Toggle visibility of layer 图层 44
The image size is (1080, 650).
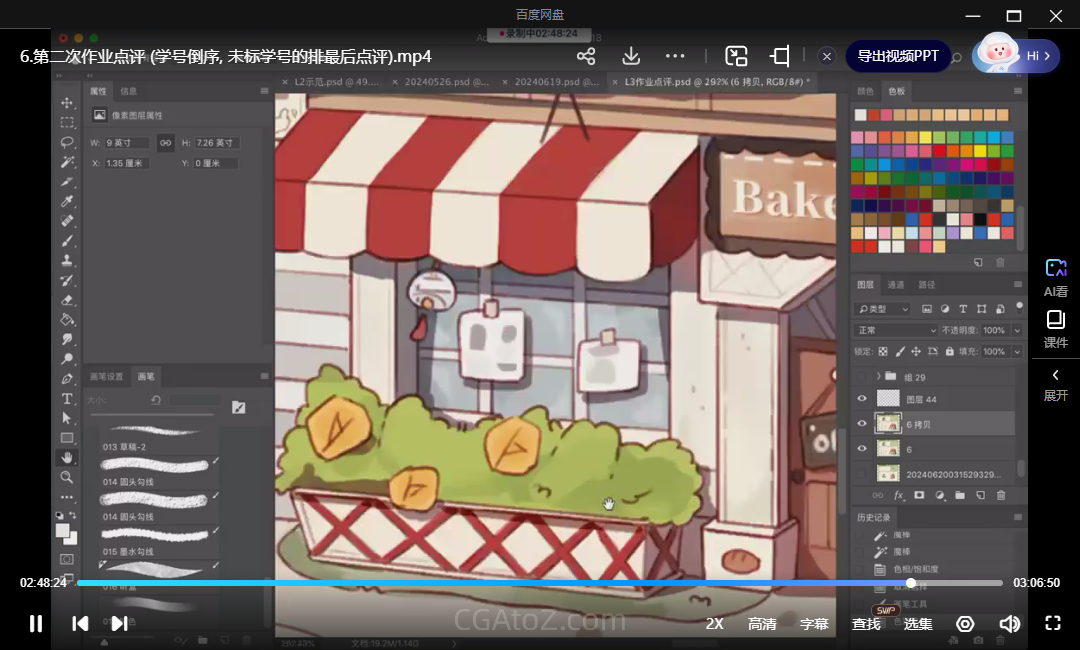[862, 399]
